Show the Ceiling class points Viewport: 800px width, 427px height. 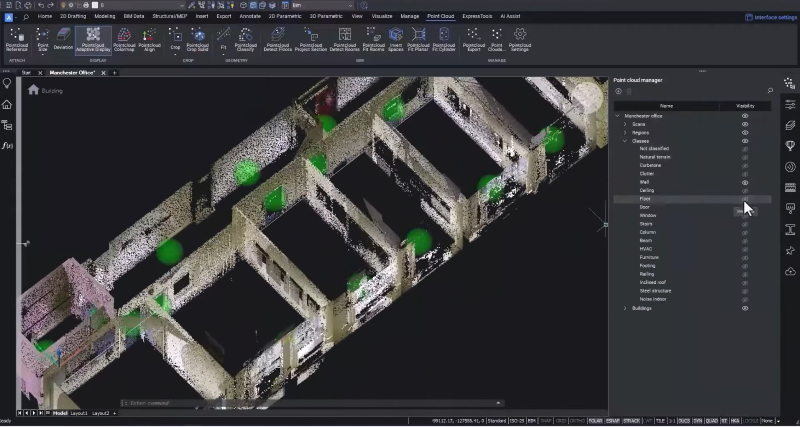pyautogui.click(x=745, y=191)
